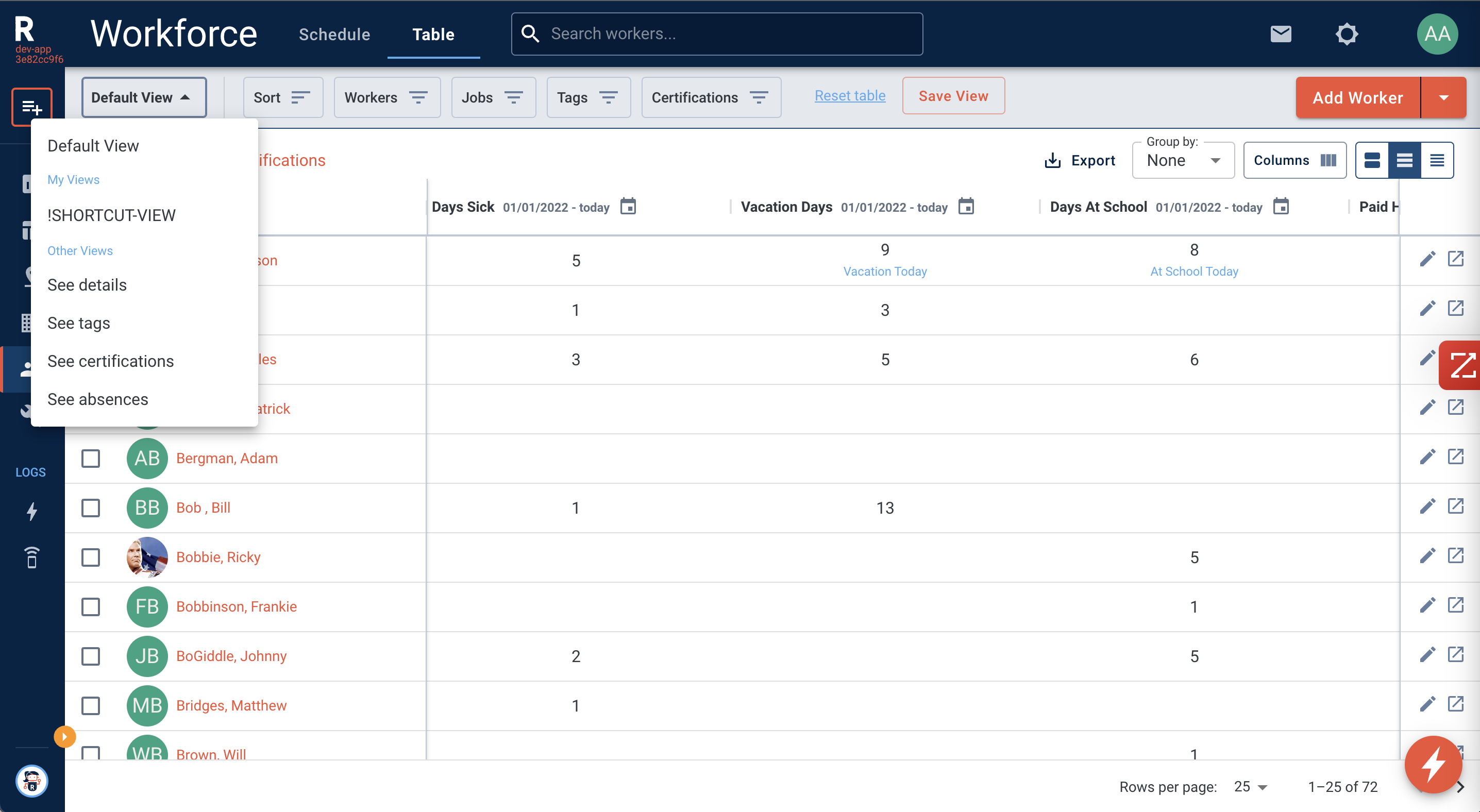Open the settings gear icon
The height and width of the screenshot is (812, 1480).
click(x=1346, y=34)
